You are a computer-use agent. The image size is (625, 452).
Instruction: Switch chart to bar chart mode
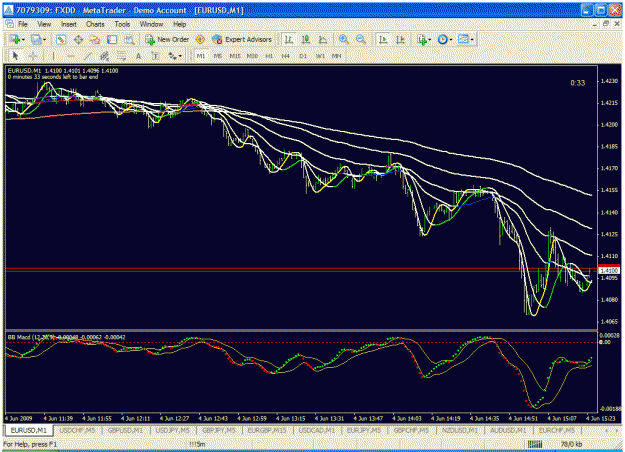pyautogui.click(x=289, y=39)
